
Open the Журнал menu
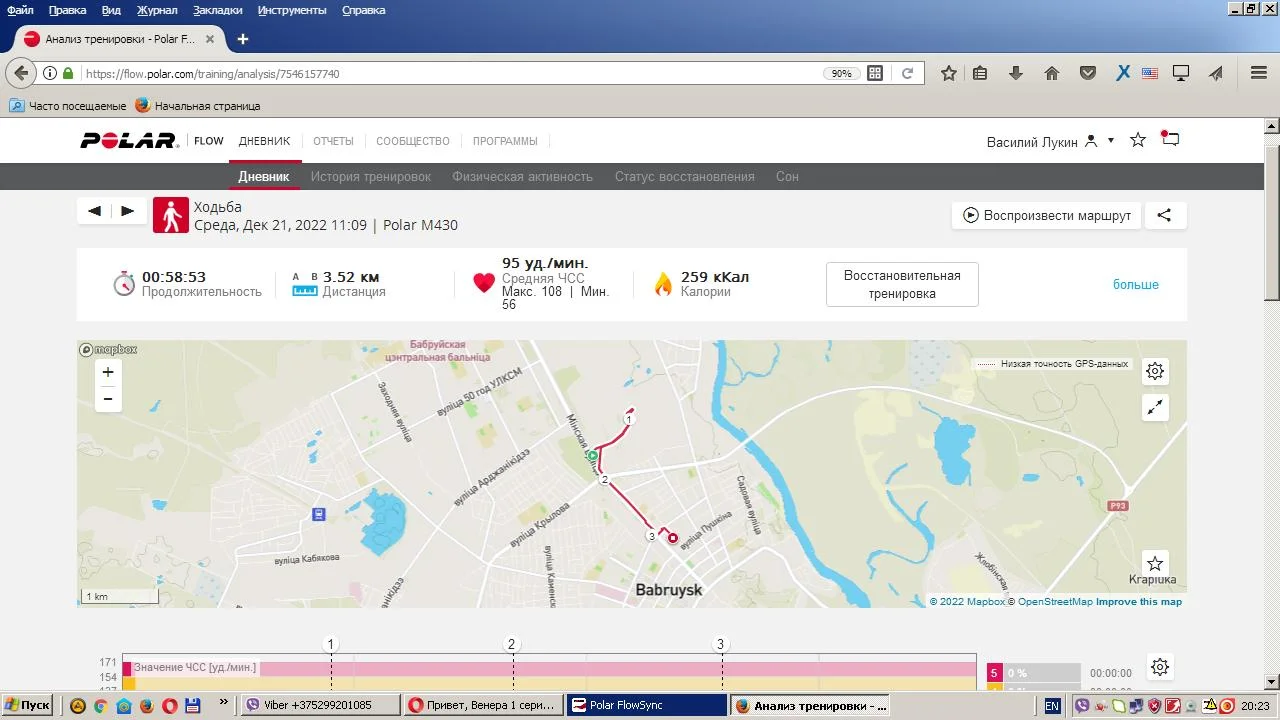pyautogui.click(x=157, y=10)
